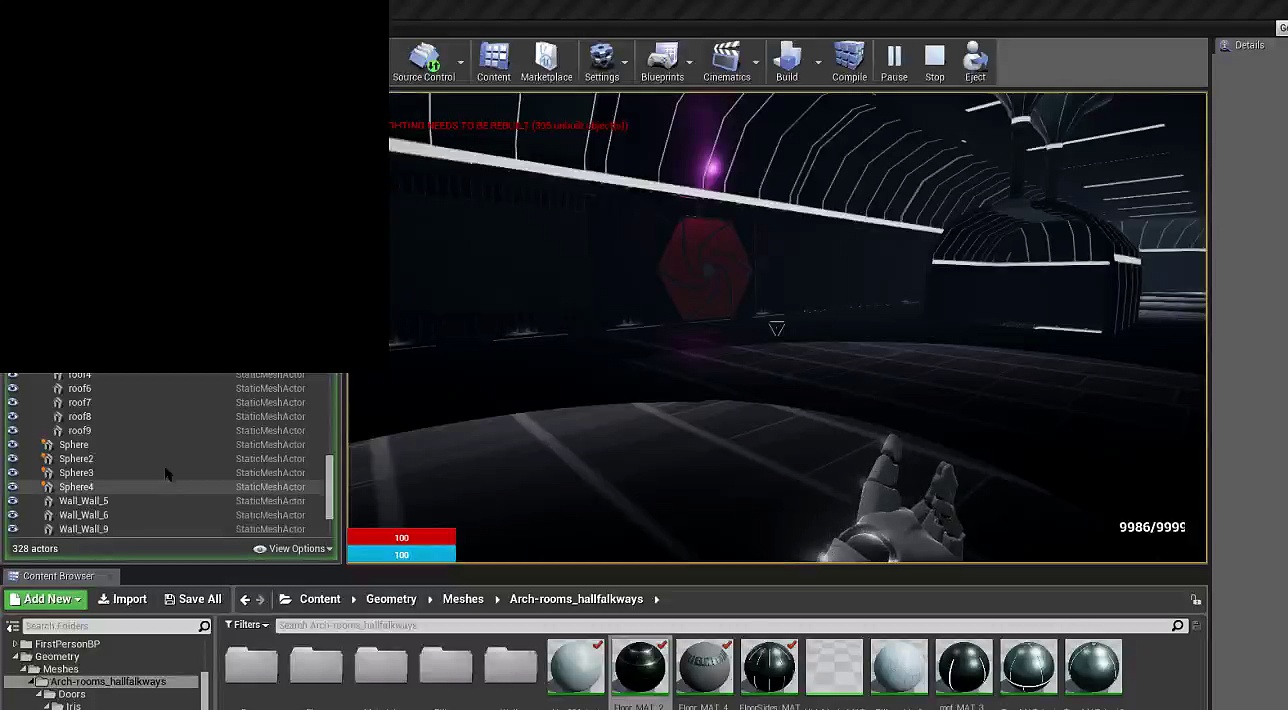This screenshot has height=710, width=1288.
Task: Toggle visibility of the roof7 actor
Action: coord(13,403)
